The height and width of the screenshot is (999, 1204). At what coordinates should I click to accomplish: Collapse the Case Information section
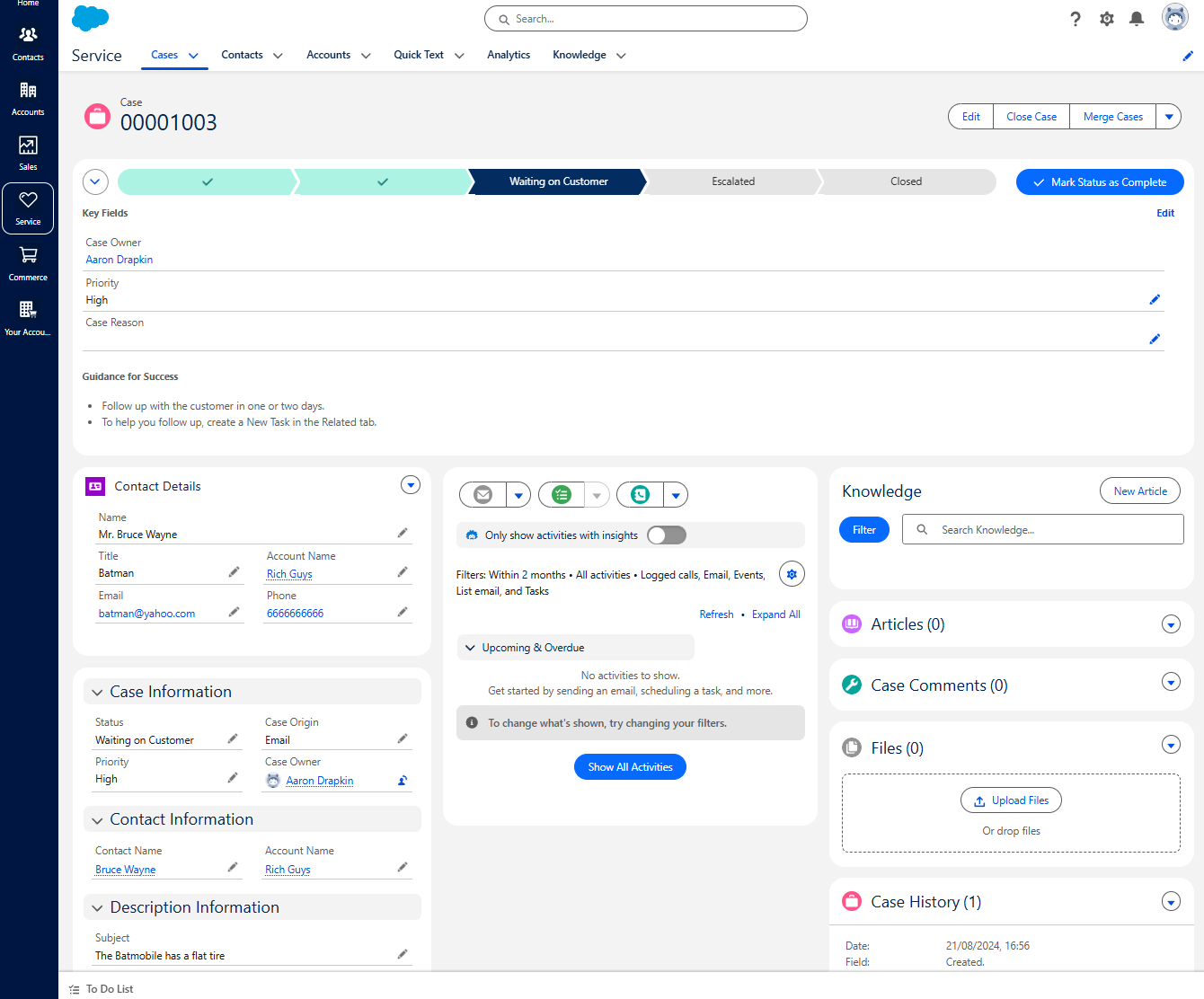tap(97, 692)
